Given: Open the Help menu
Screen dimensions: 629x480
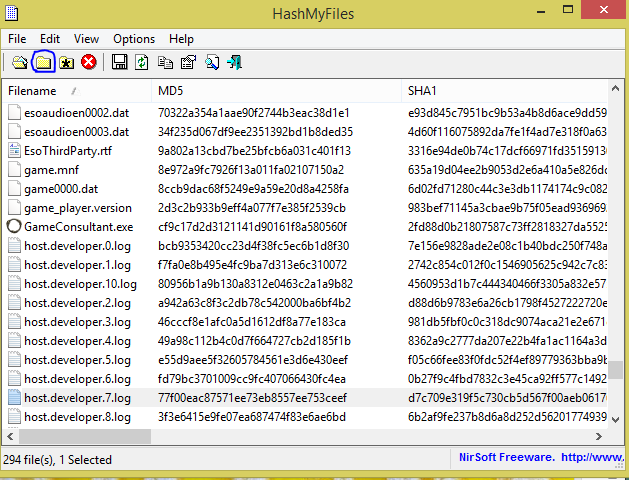Looking at the screenshot, I should coord(181,39).
